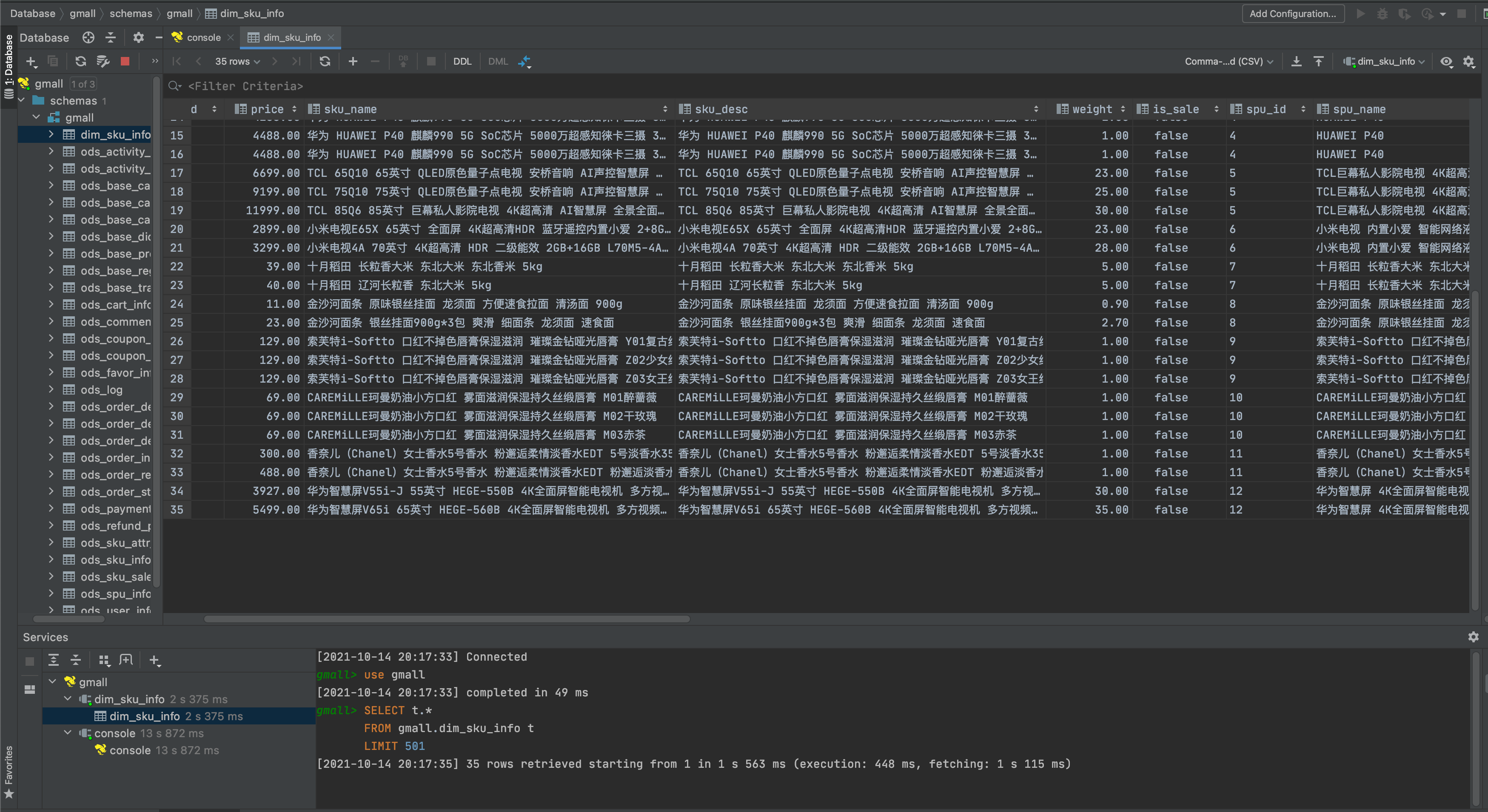Click the red Stop/Deactivate icon in the Database panel
The image size is (1488, 812).
tap(125, 61)
